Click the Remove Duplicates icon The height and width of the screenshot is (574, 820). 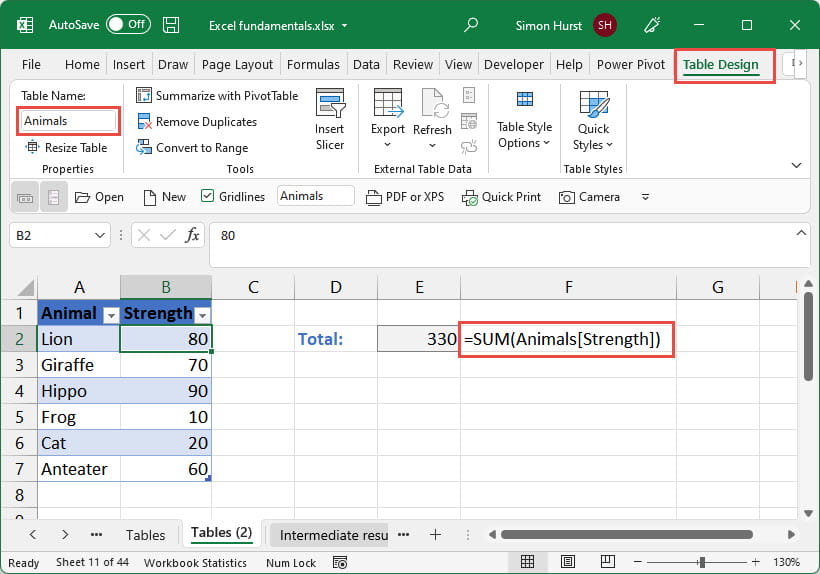(145, 122)
